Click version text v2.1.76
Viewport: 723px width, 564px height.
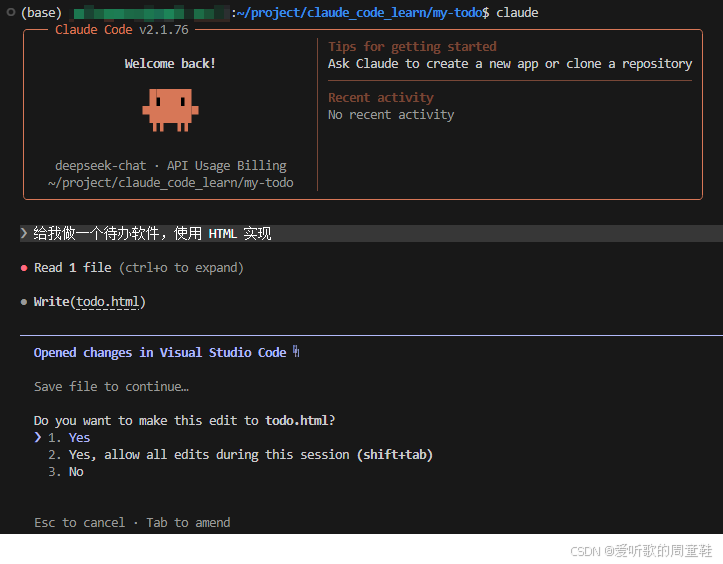coord(164,30)
